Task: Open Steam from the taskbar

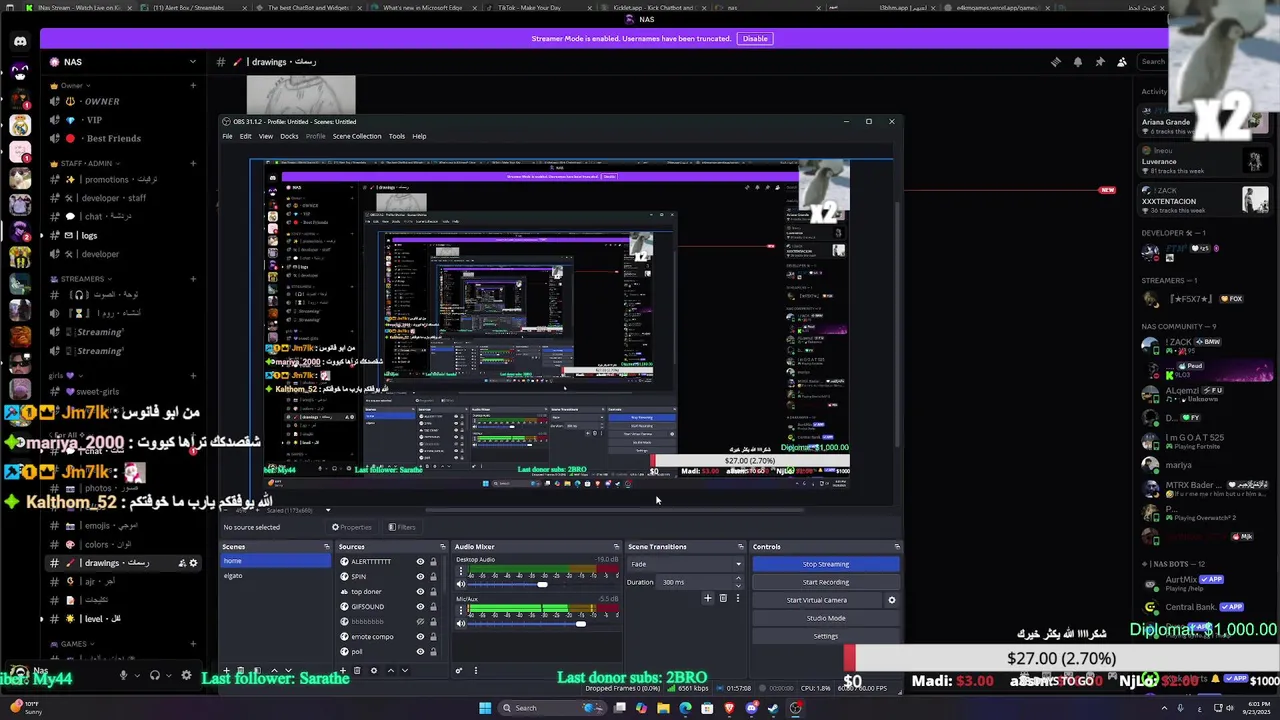Action: point(773,708)
